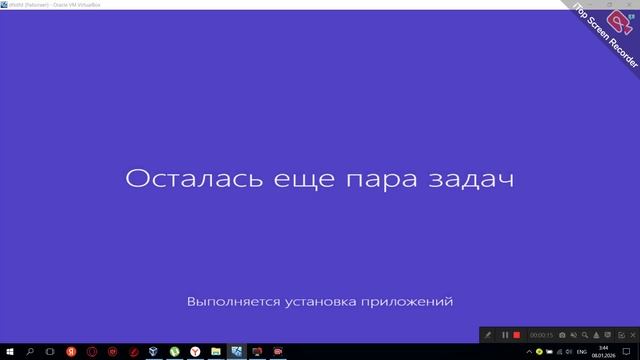Screen dimensions: 640x360
Task: Take a screenshot with recorder camera icon
Action: coord(562,335)
